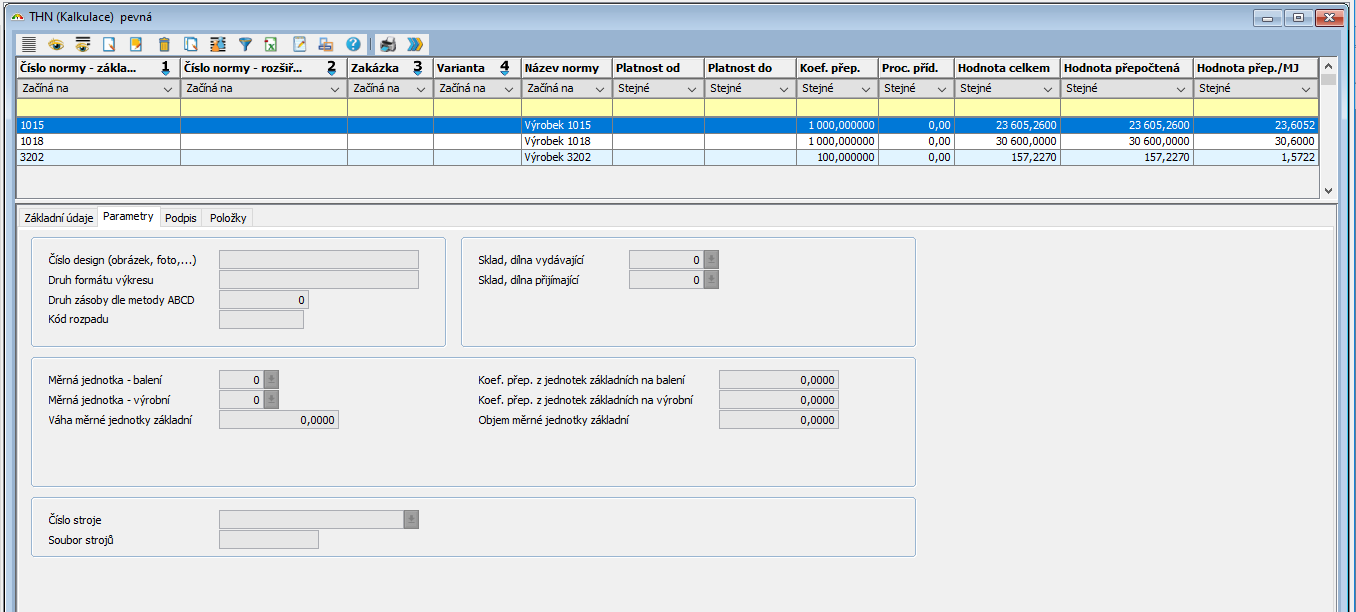The width and height of the screenshot is (1356, 612).
Task: Open filter dropdown under Název normy
Action: [x=600, y=89]
